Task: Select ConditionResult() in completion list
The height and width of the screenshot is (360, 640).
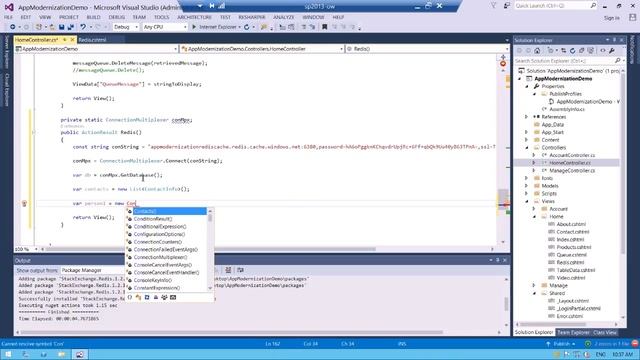Action: point(153,219)
